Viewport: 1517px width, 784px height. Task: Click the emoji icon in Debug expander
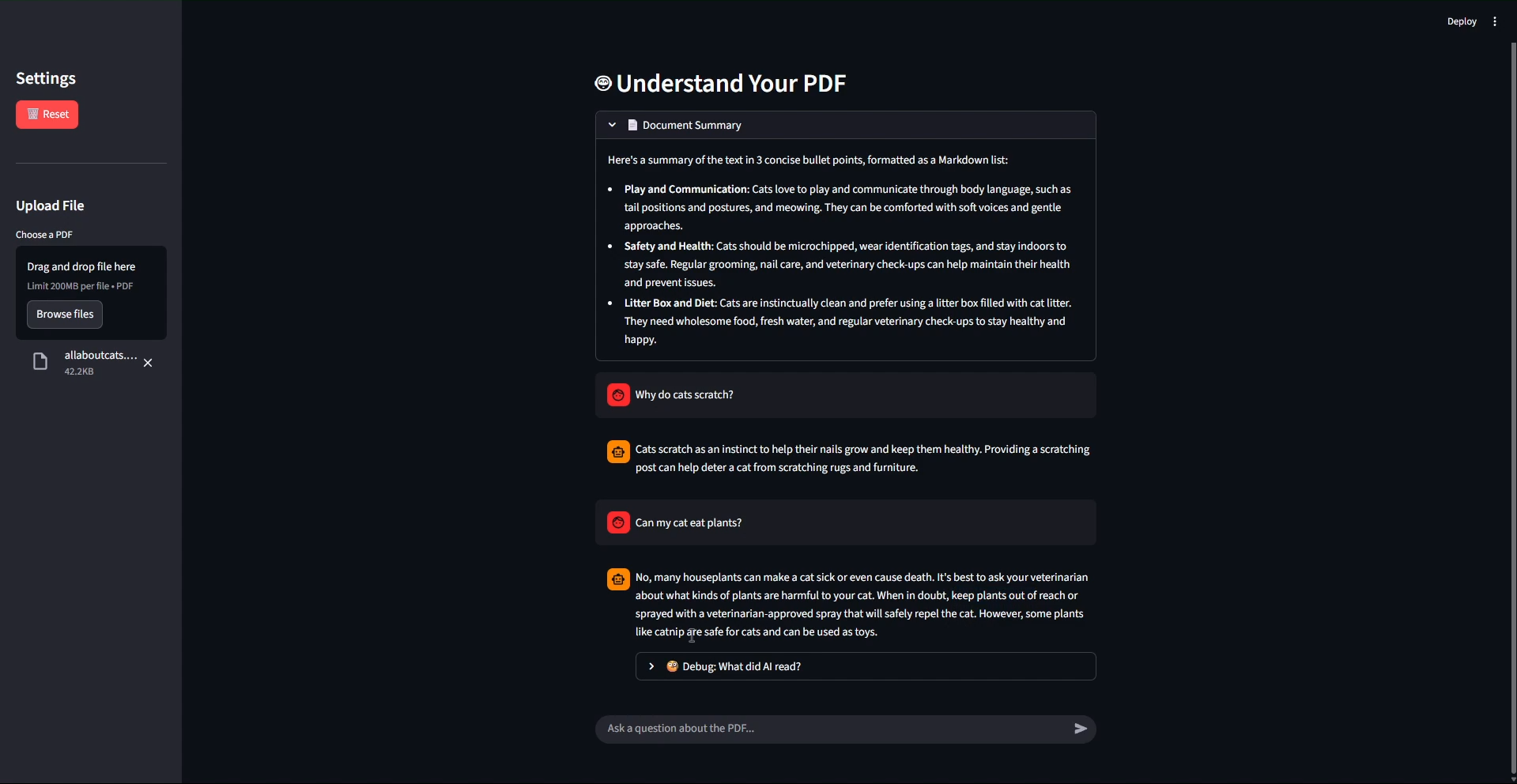click(672, 666)
